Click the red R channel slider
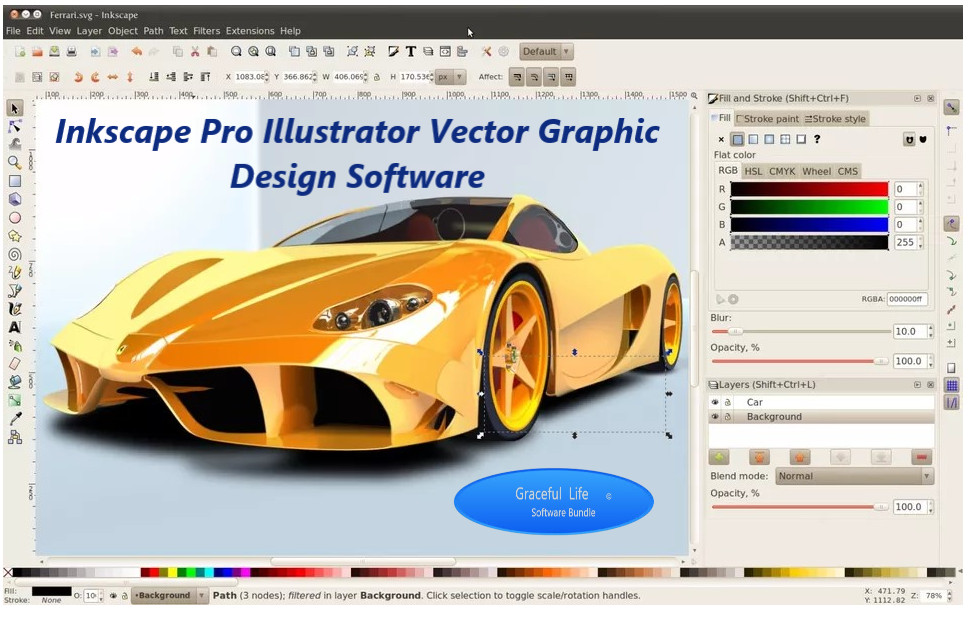This screenshot has width=969, height=620. coord(810,189)
